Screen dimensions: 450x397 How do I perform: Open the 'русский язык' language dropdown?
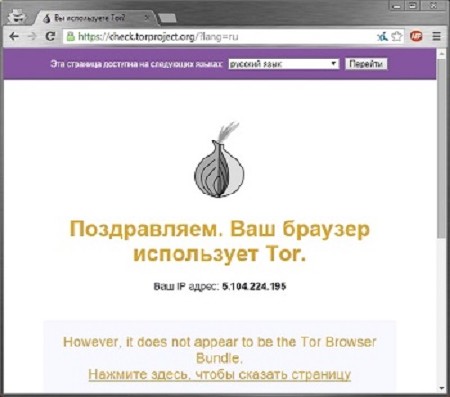tap(284, 64)
